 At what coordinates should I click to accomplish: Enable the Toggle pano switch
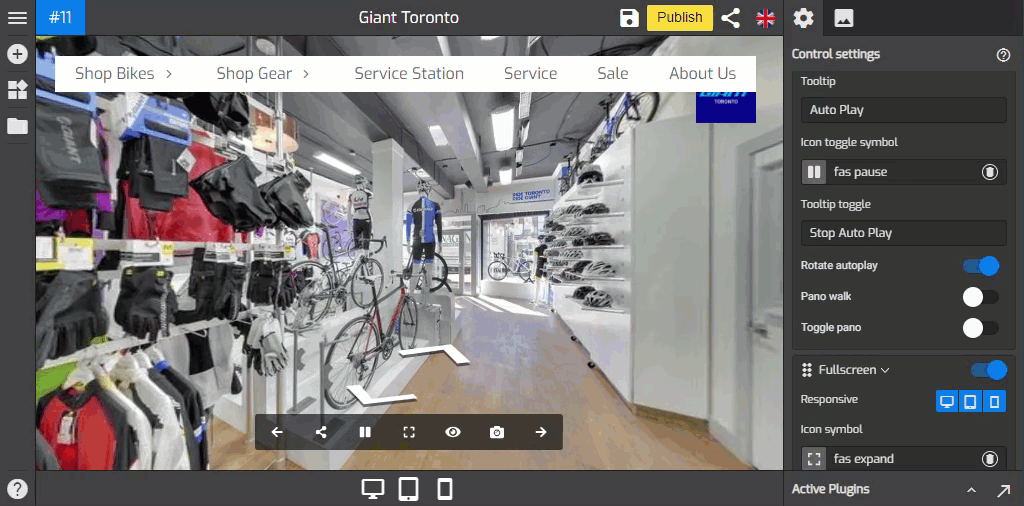tap(981, 328)
